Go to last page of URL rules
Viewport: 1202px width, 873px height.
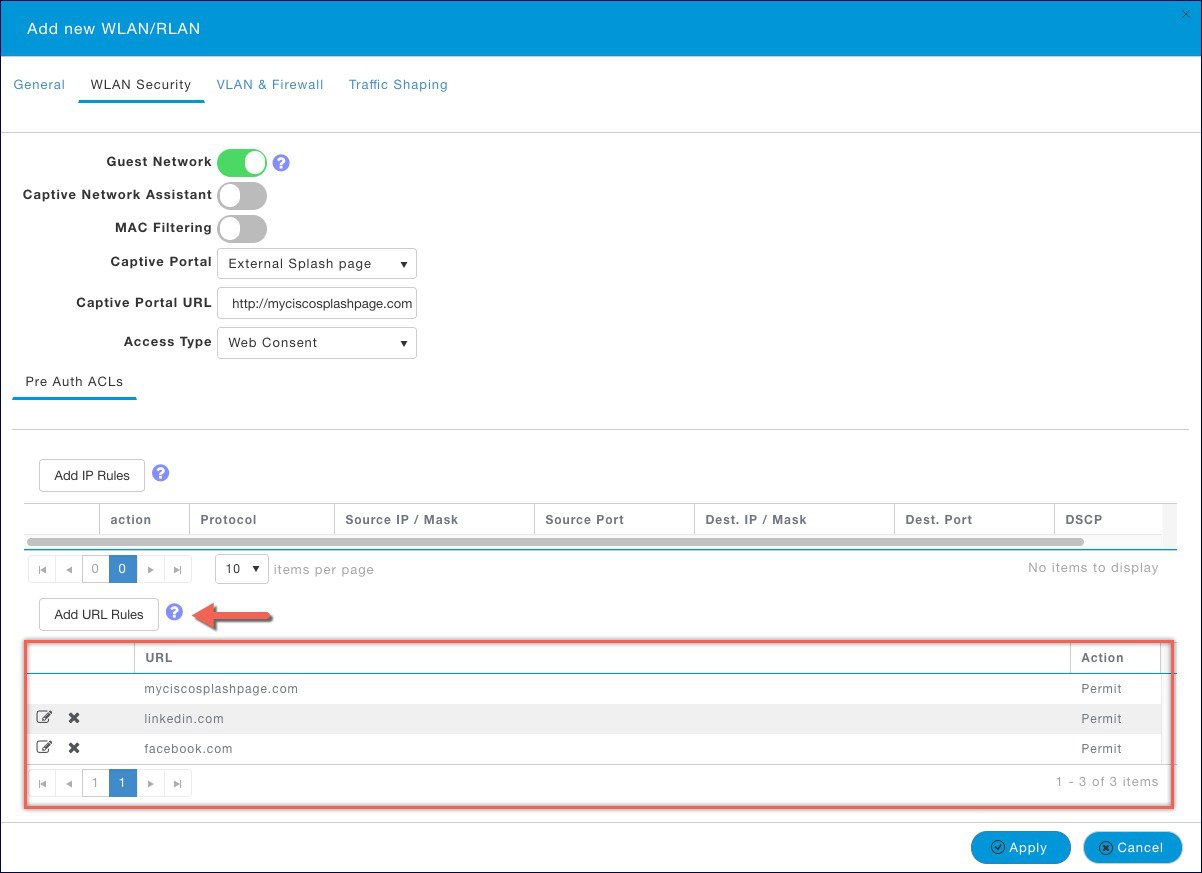tap(177, 783)
